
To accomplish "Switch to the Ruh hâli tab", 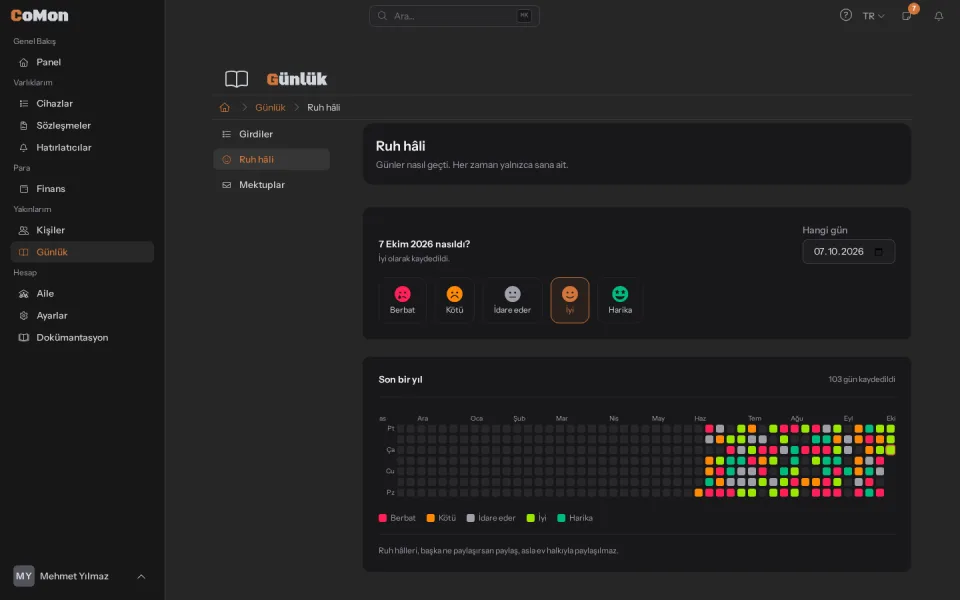I will [x=271, y=159].
